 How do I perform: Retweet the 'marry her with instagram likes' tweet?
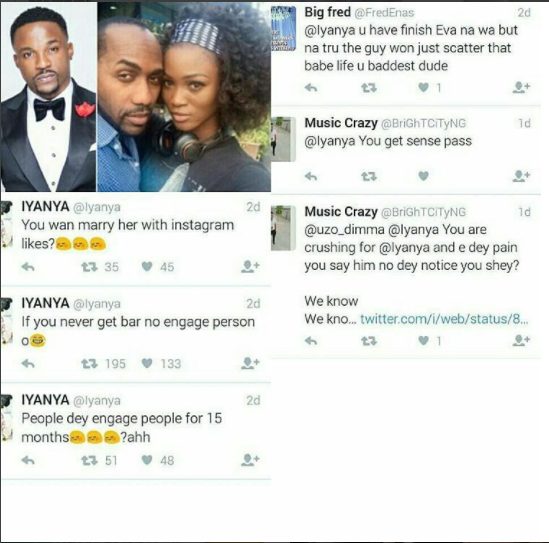[89, 267]
